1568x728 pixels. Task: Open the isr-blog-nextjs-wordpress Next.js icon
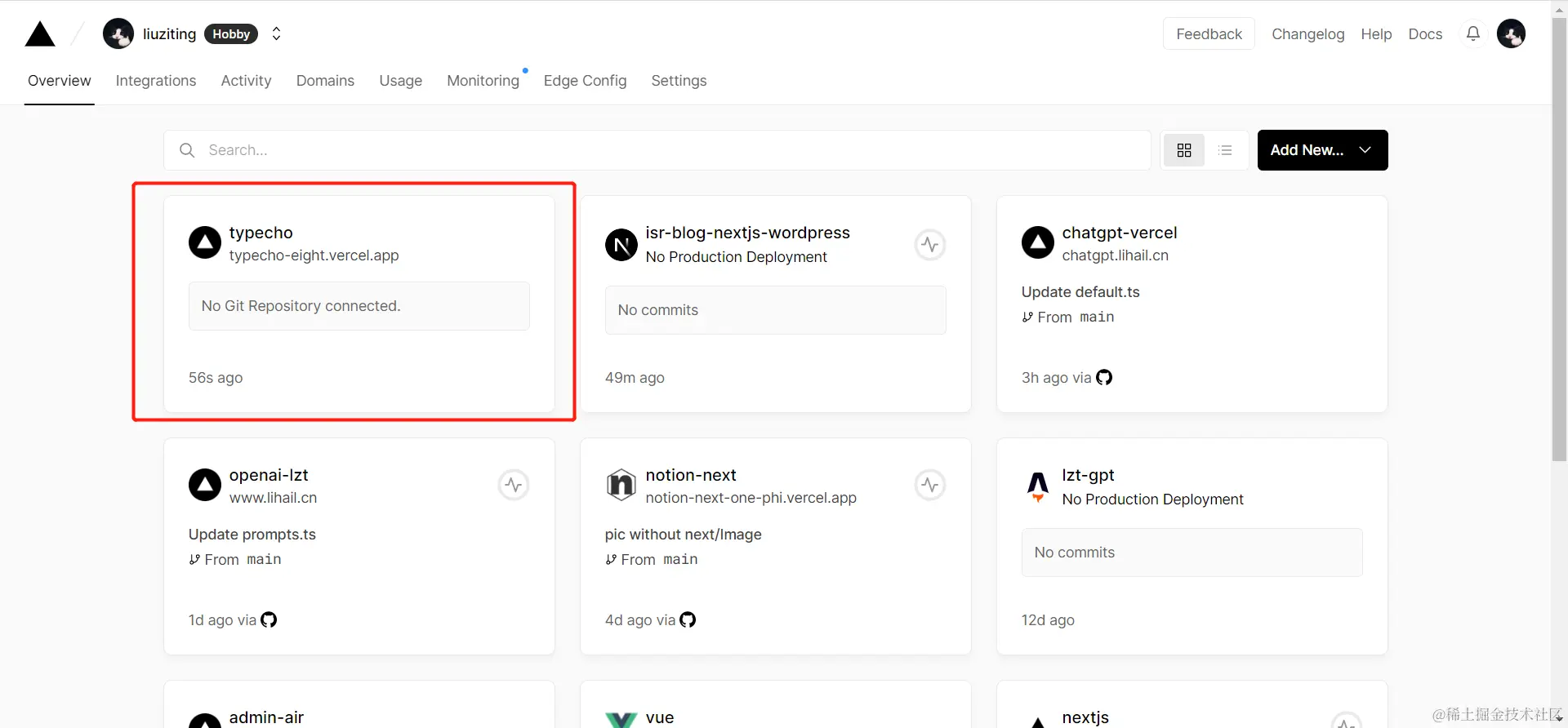[621, 244]
